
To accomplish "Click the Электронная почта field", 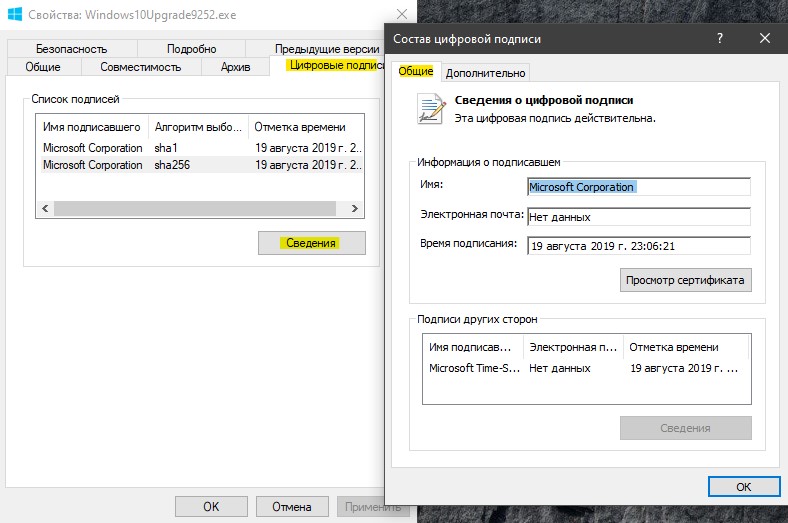I will pos(639,217).
